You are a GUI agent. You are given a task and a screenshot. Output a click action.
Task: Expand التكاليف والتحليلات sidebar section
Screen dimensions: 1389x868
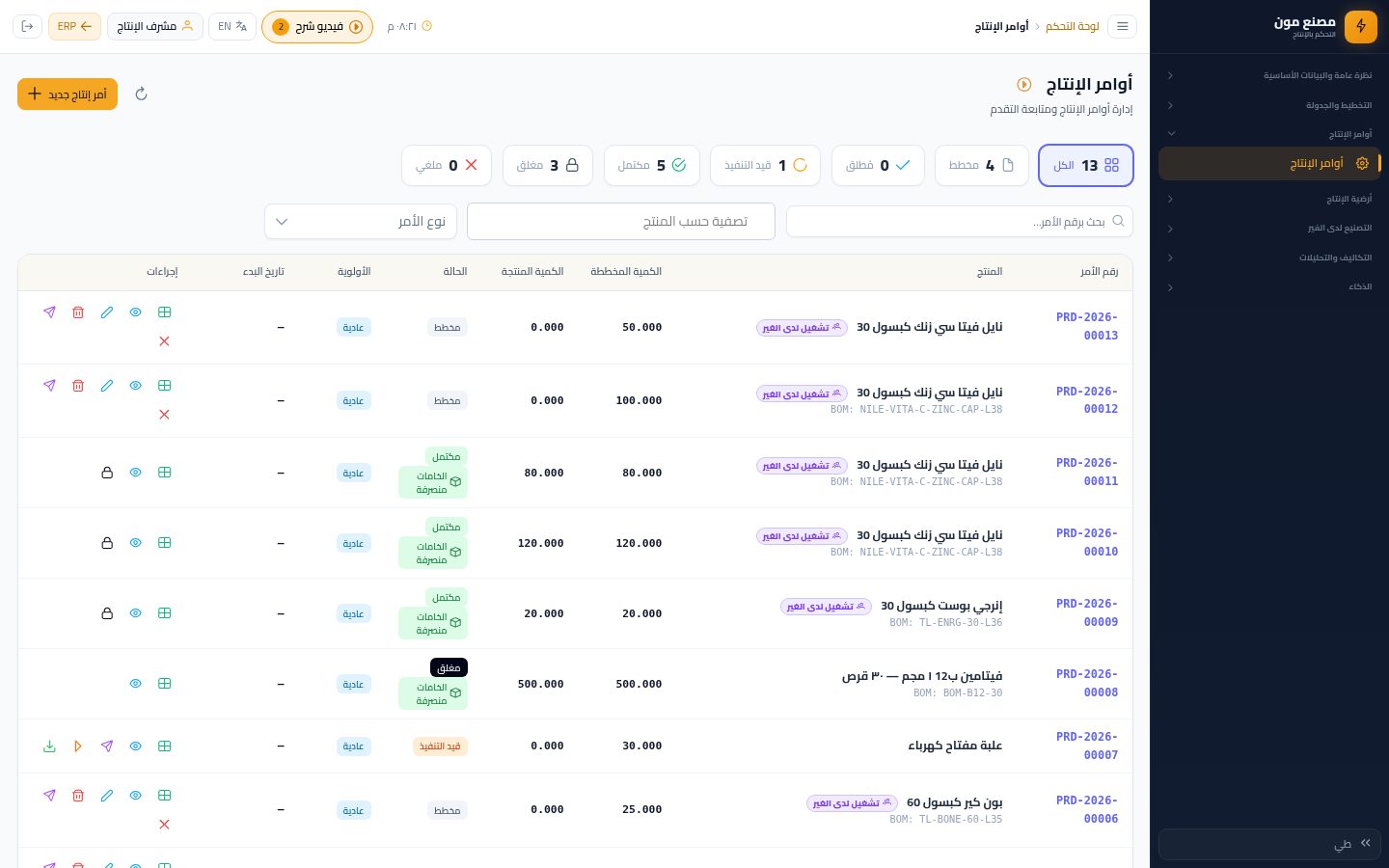tap(1269, 258)
